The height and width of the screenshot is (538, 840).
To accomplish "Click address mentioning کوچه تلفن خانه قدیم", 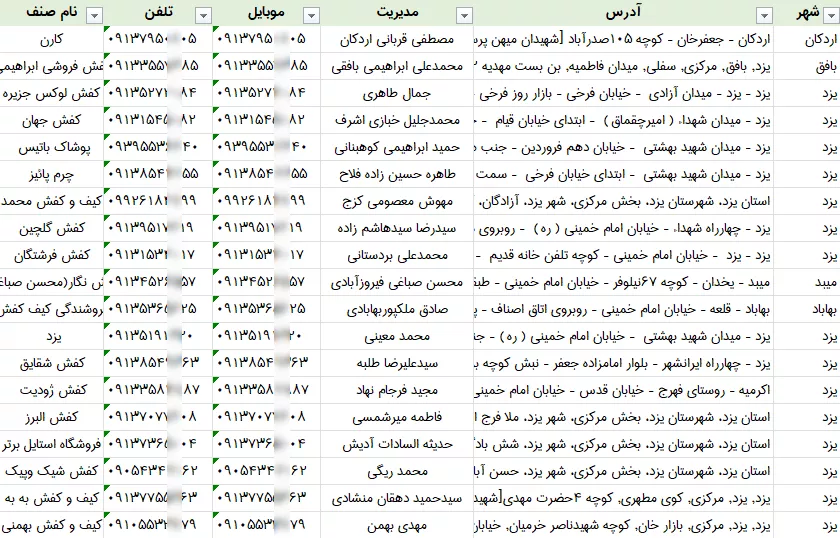I will point(624,255).
